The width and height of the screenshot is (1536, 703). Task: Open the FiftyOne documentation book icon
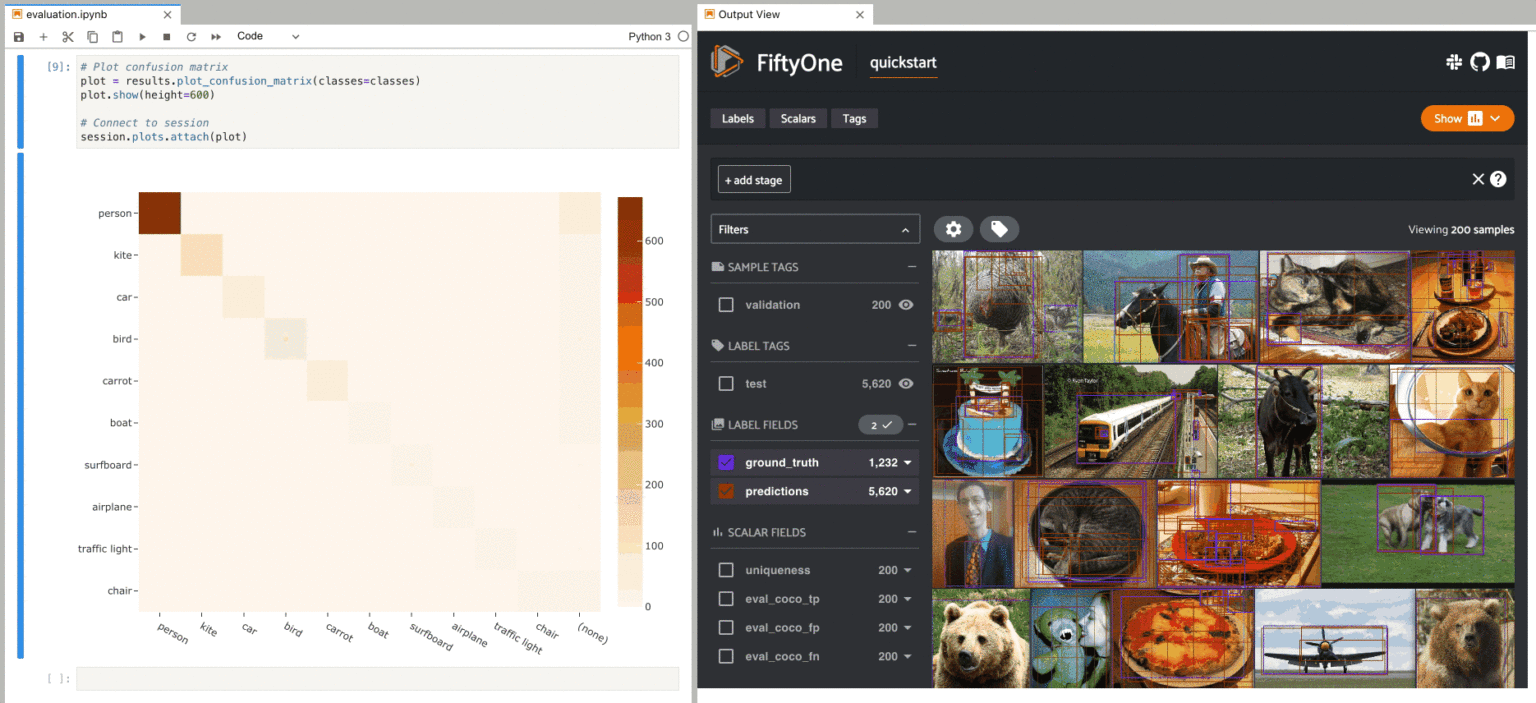(x=1506, y=62)
